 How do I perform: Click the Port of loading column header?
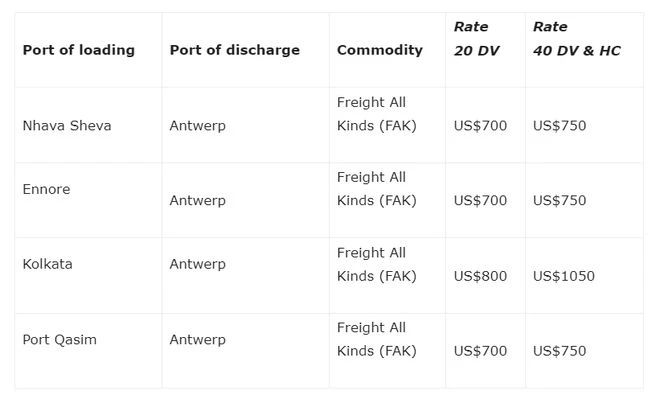click(79, 50)
